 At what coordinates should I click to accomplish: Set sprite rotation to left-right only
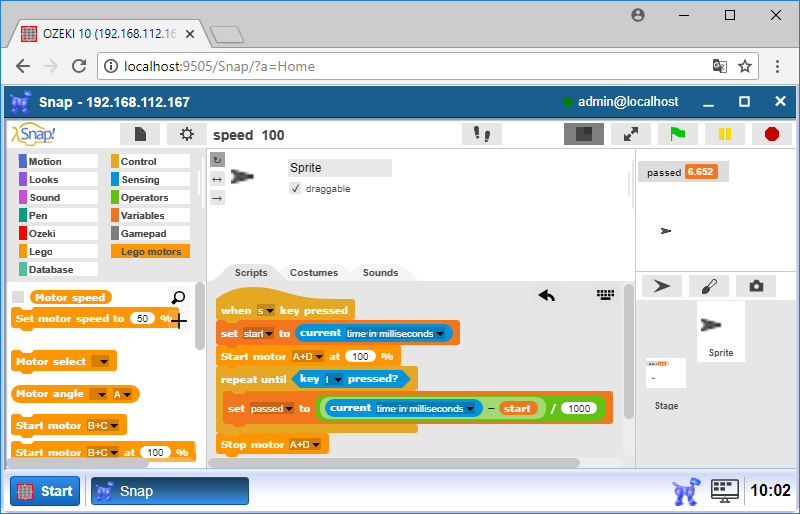coord(217,179)
